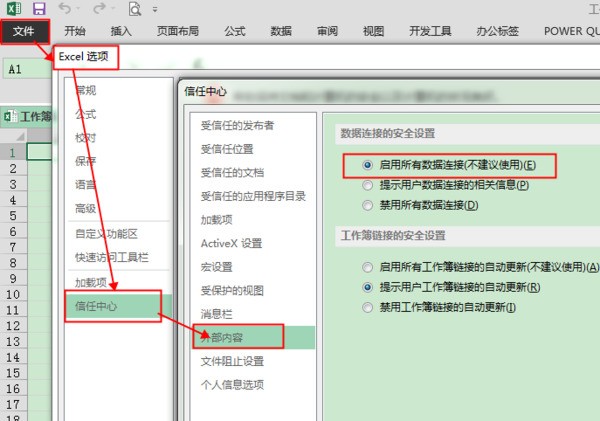Image resolution: width=600 pixels, height=421 pixels.
Task: Expand the quick access toolbar customize arrow
Action: coord(155,9)
